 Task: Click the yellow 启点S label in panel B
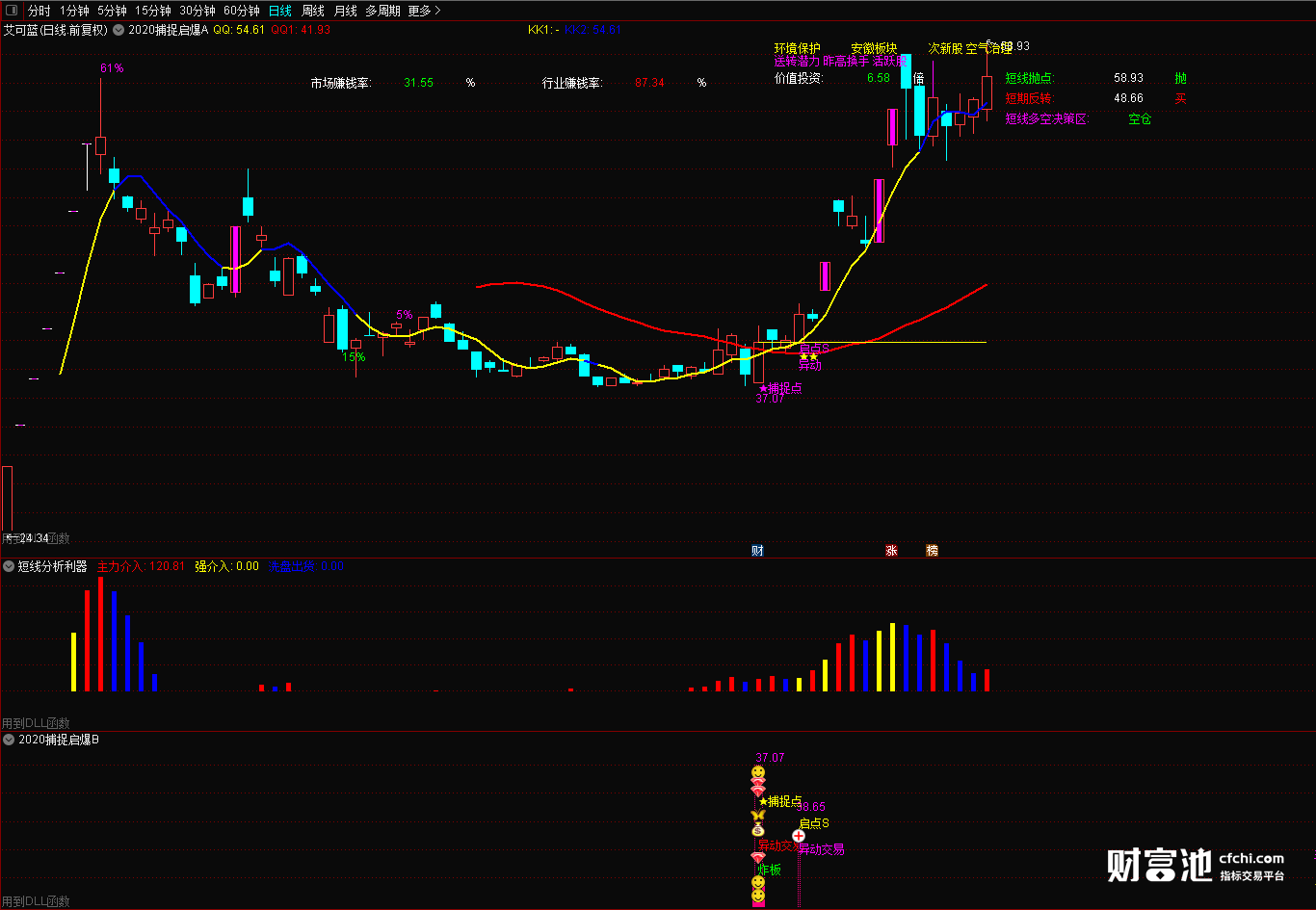coord(814,823)
